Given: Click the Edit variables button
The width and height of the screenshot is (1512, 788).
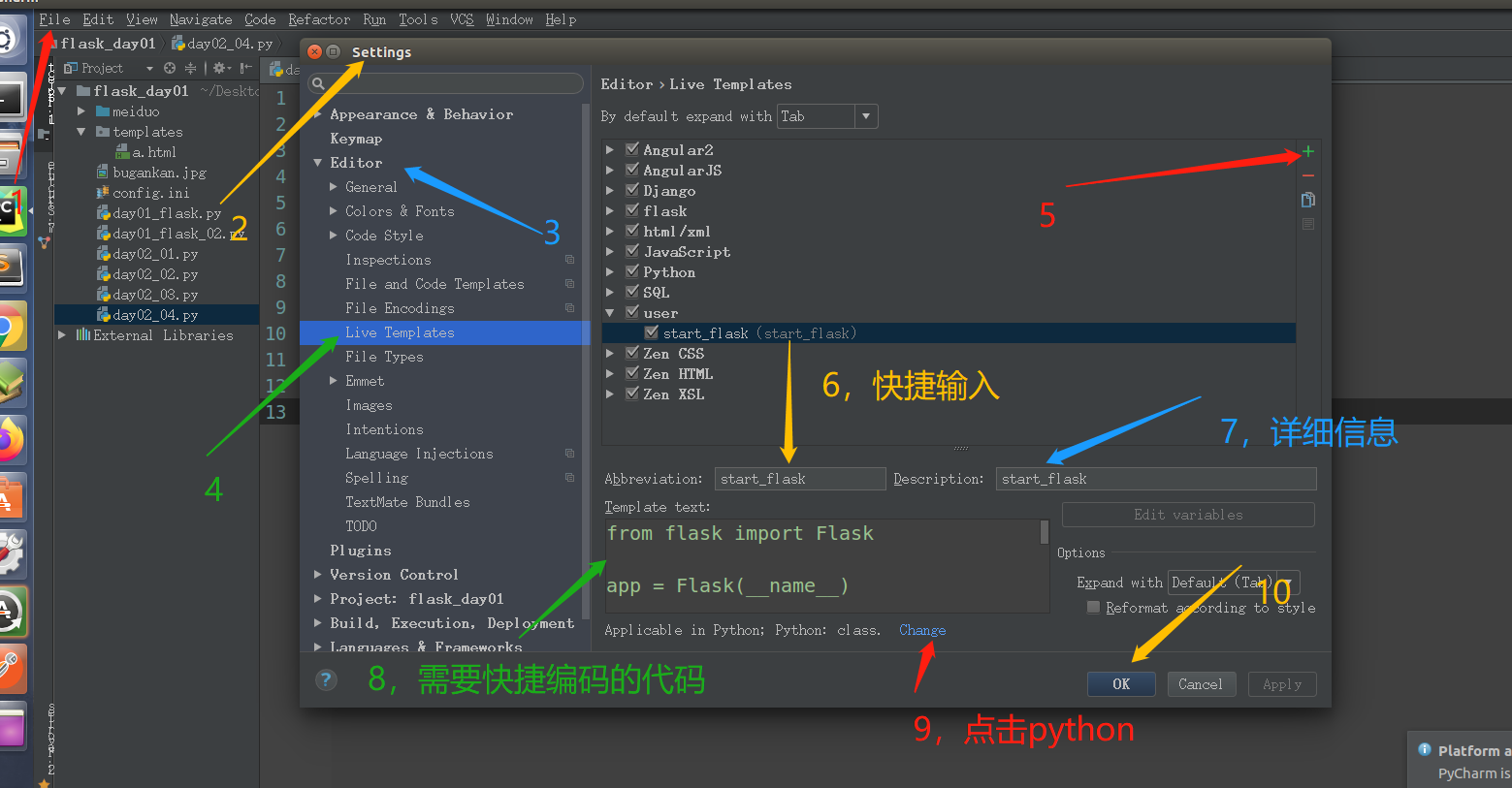Looking at the screenshot, I should (1188, 515).
